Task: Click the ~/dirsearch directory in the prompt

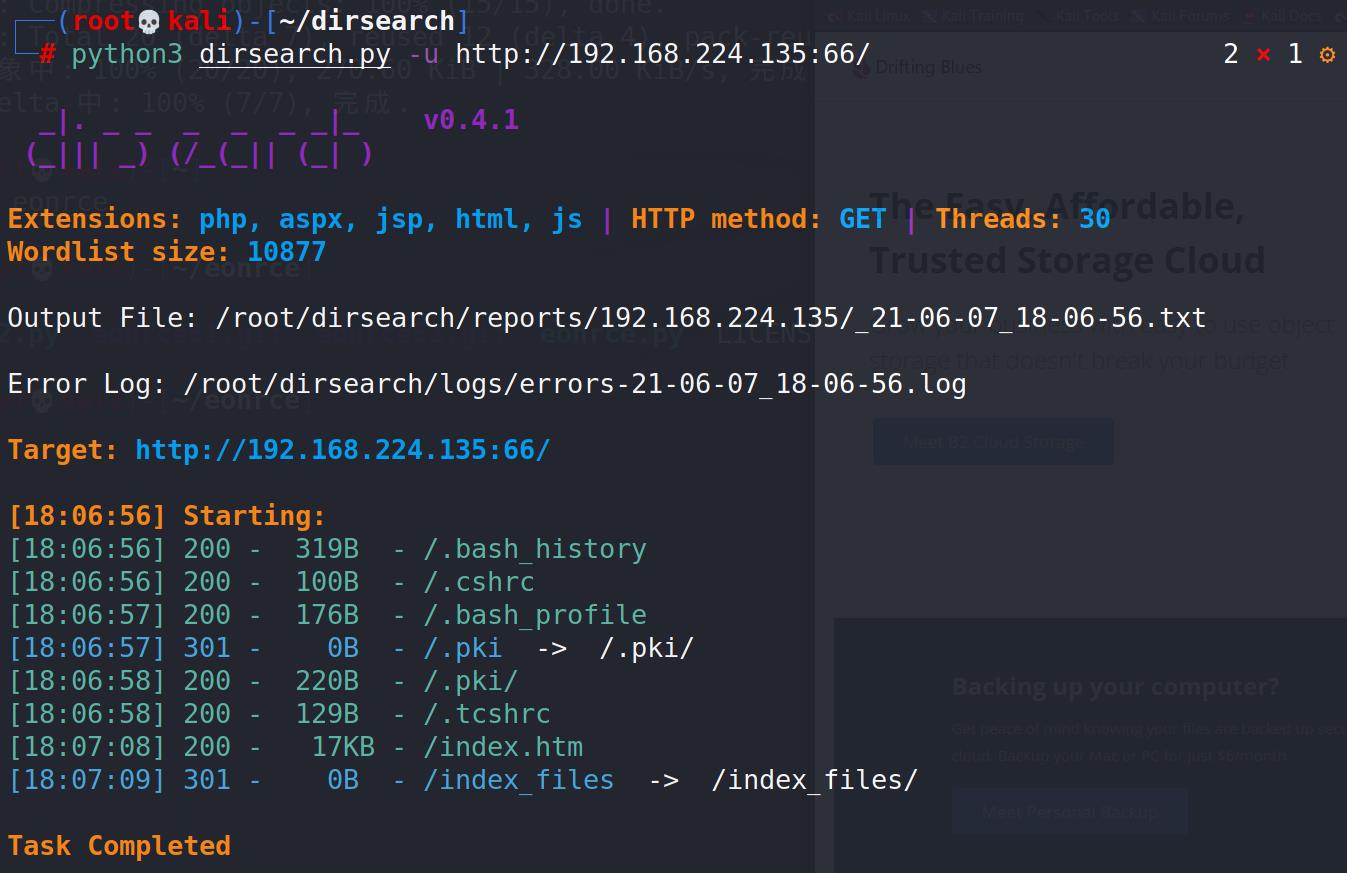Action: pos(367,21)
